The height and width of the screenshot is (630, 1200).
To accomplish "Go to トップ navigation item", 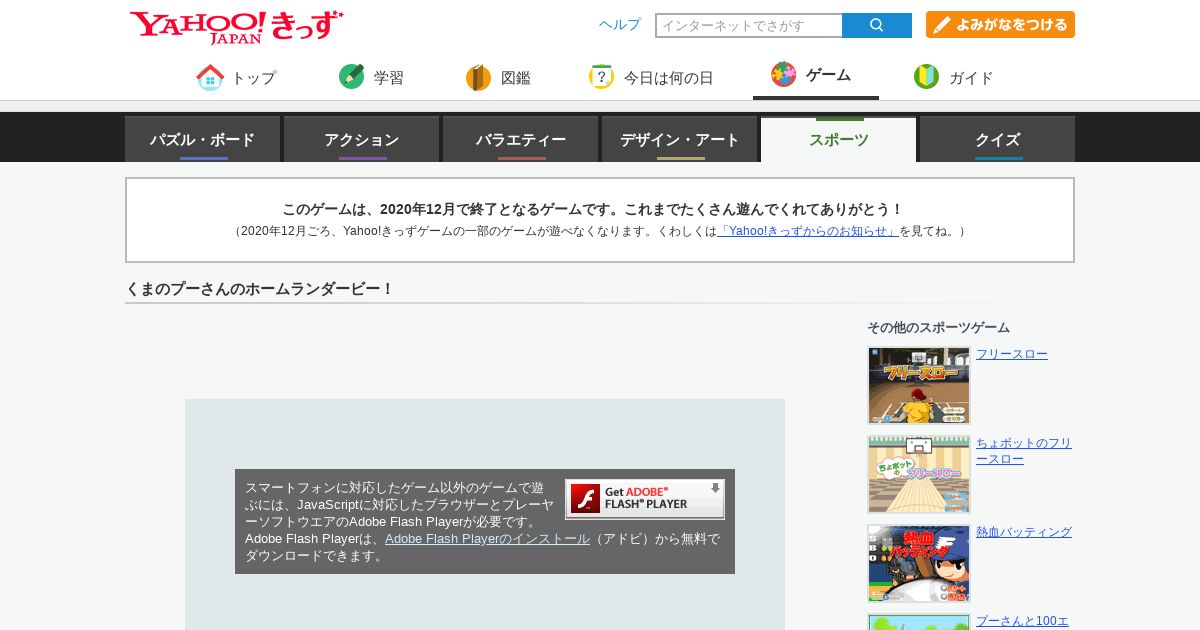I will click(236, 77).
